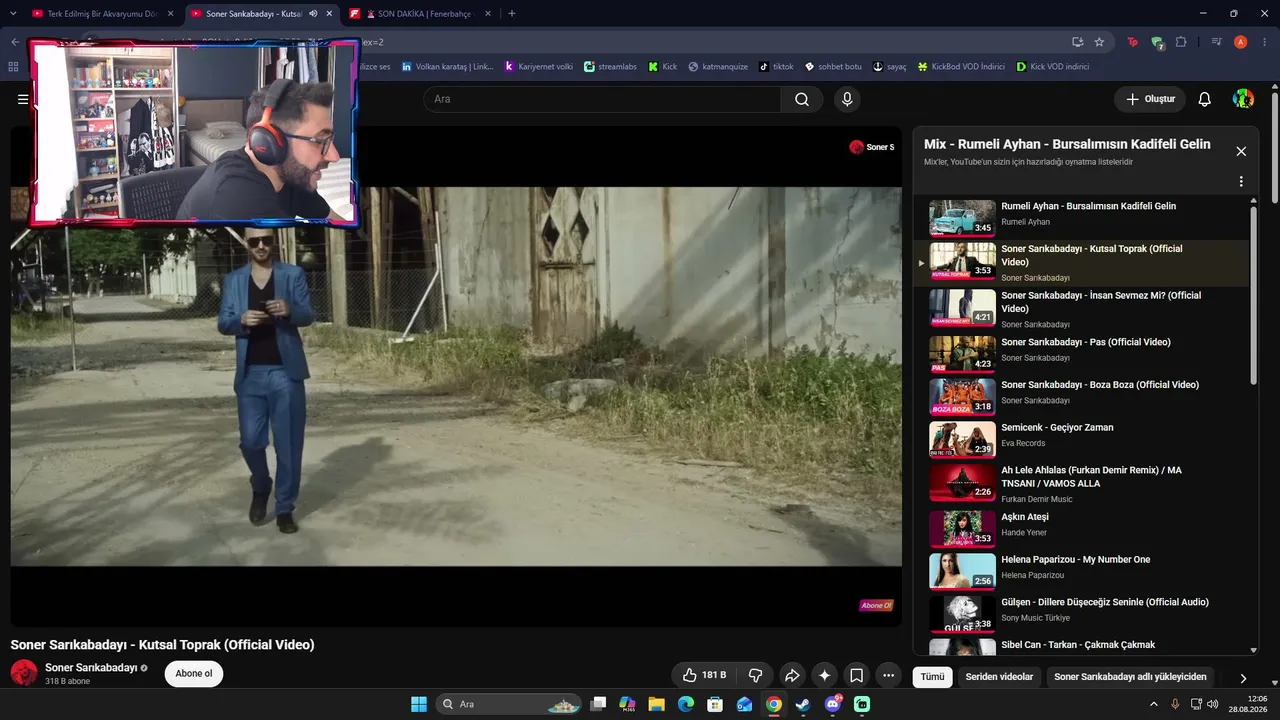
Task: Open a new browser tab
Action: tap(512, 14)
